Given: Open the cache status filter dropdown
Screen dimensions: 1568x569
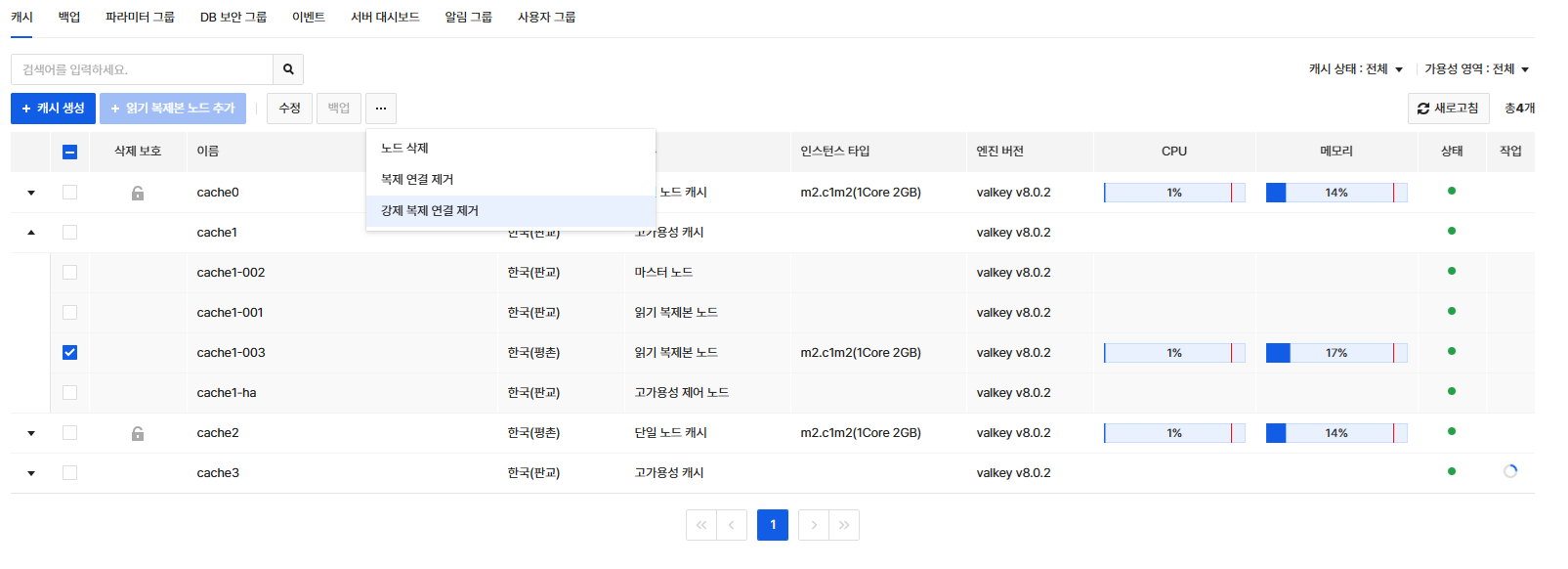Looking at the screenshot, I should 1356,69.
